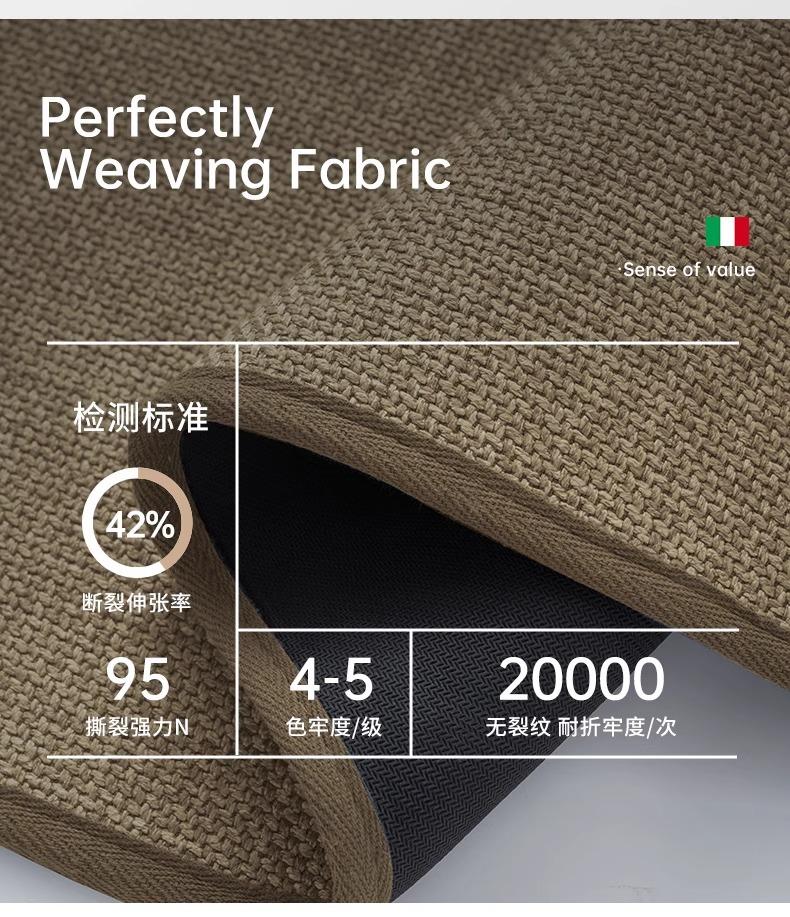Click the 42% circular progress ring
This screenshot has width=790, height=917.
137,523
